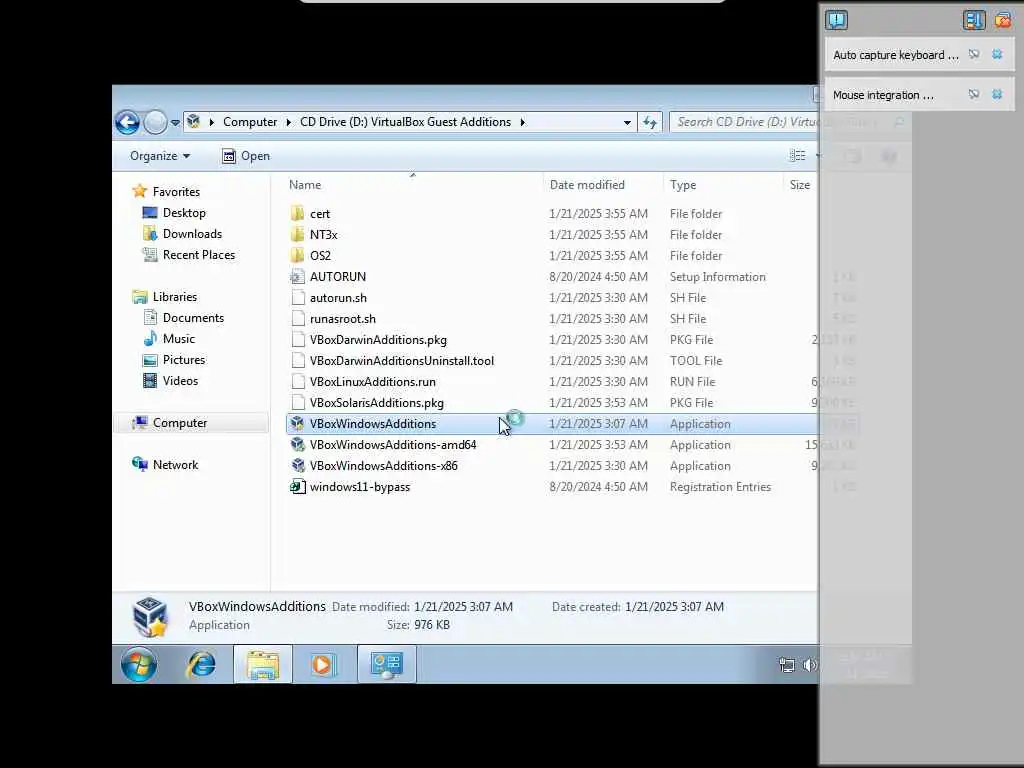1024x768 pixels.
Task: Toggle VirtualBox keep finished progresses icon
Action: point(974,20)
